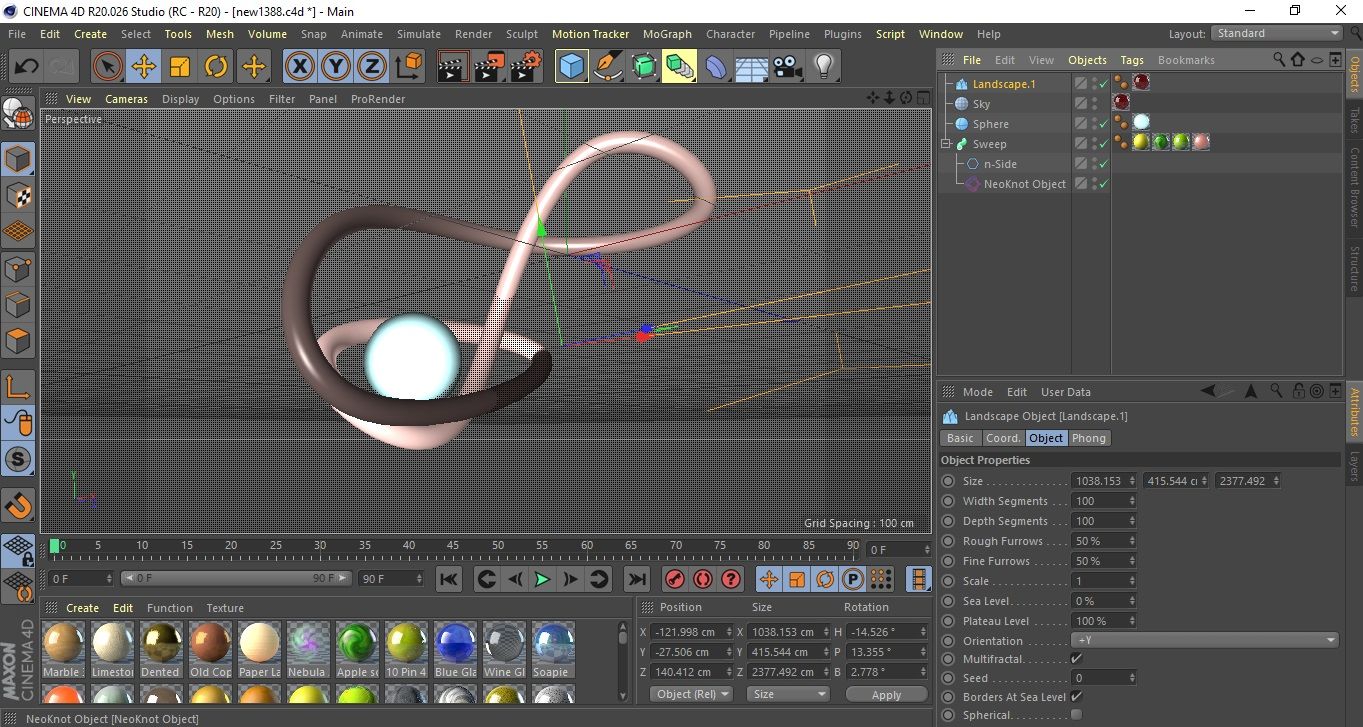This screenshot has height=727, width=1363.
Task: Toggle Z axis lock
Action: (372, 67)
